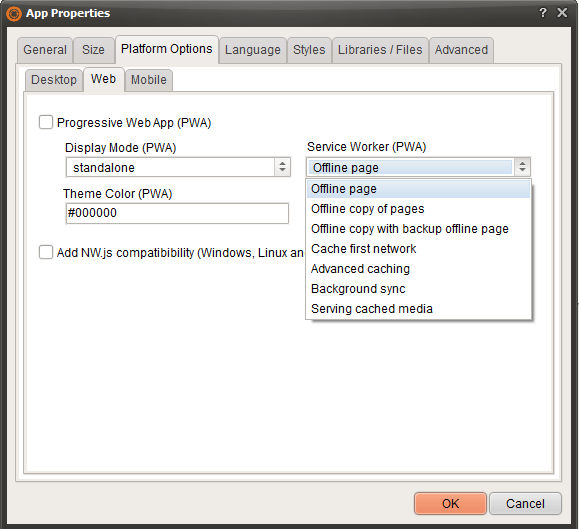Select Cache first network option
This screenshot has width=579, height=529.
(418, 249)
